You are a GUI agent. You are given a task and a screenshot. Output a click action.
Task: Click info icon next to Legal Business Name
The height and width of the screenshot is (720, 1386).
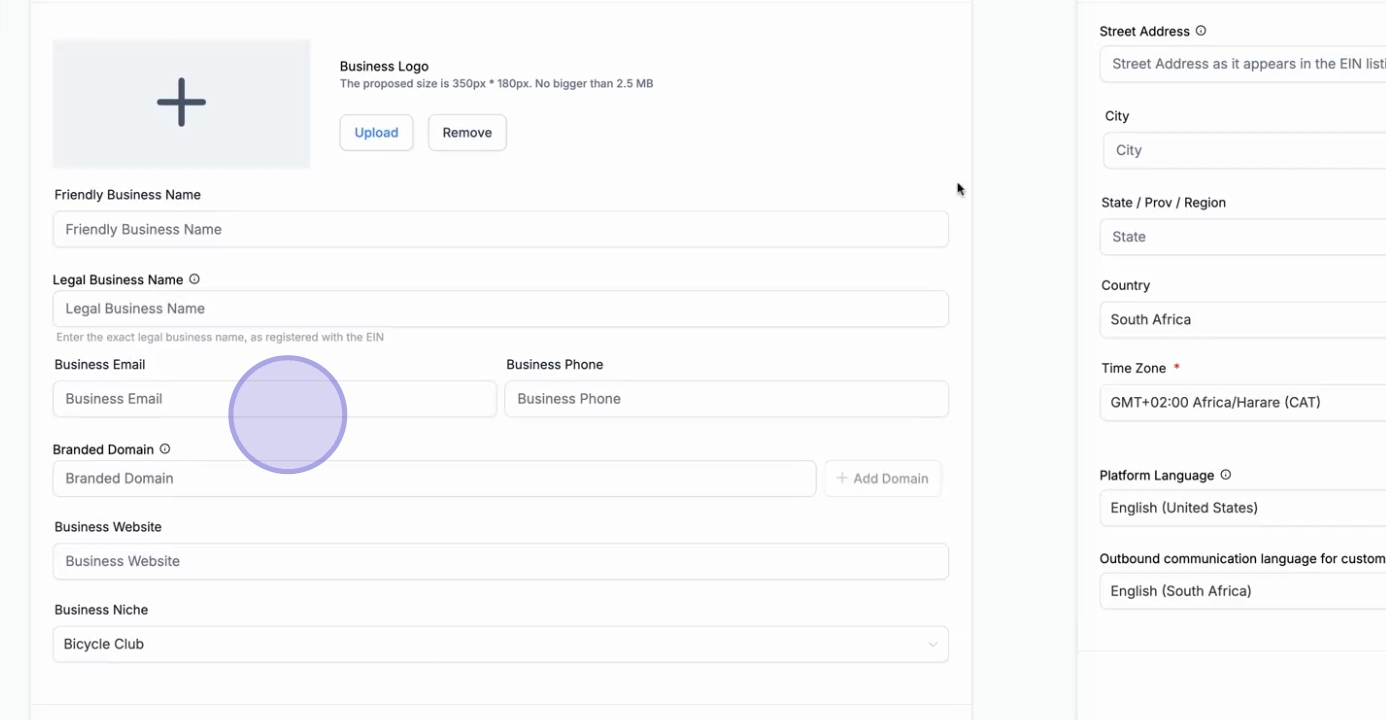point(195,280)
